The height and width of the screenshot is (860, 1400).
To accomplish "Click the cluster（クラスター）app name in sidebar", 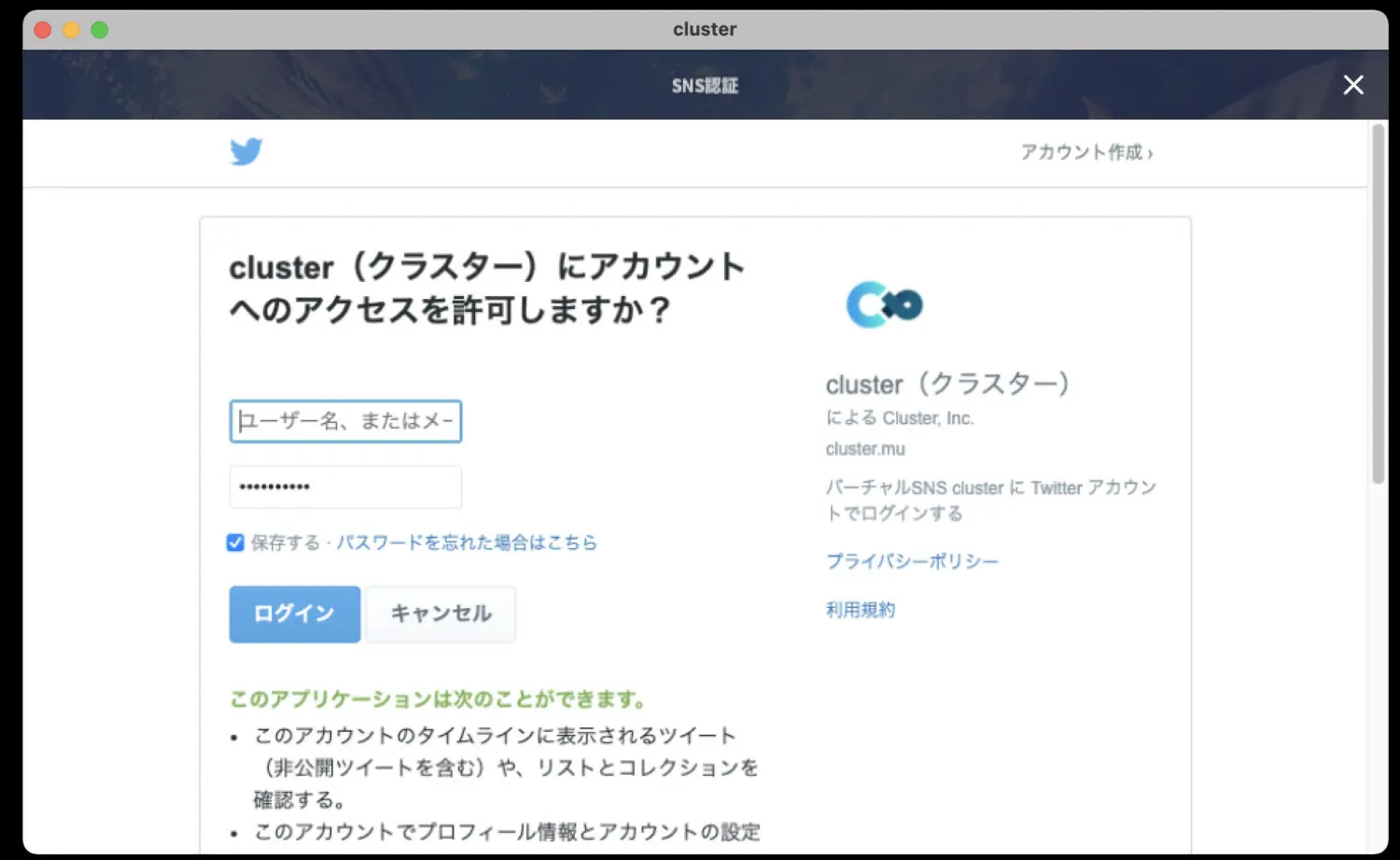I will point(946,384).
